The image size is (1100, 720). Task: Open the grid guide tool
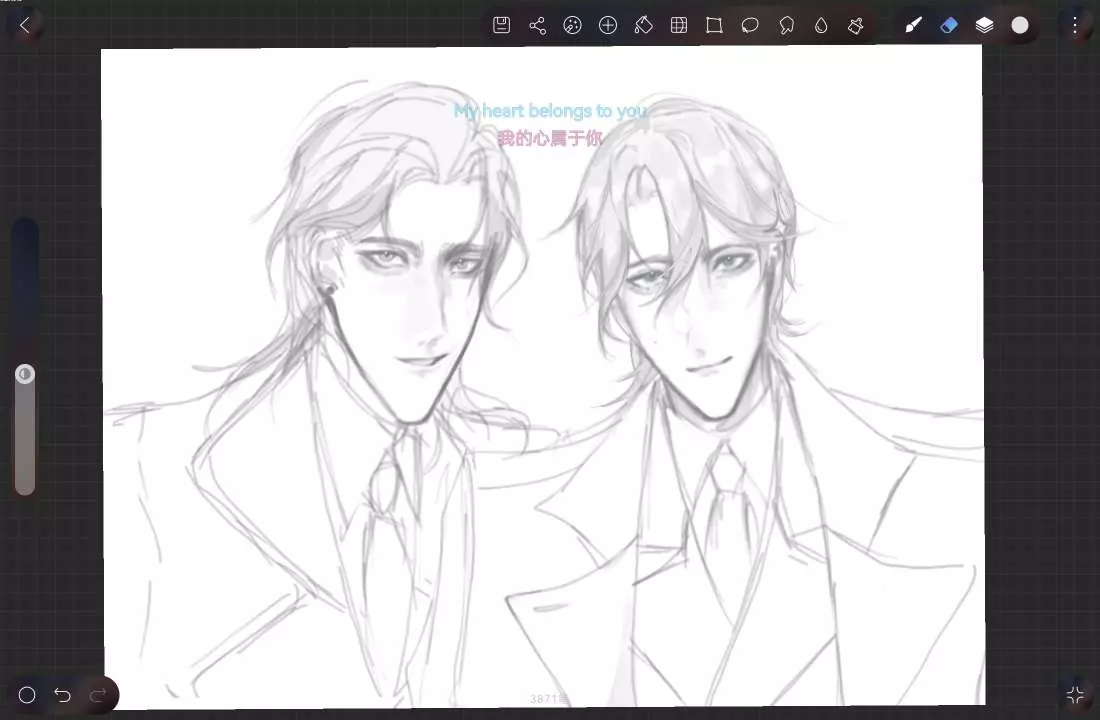678,25
